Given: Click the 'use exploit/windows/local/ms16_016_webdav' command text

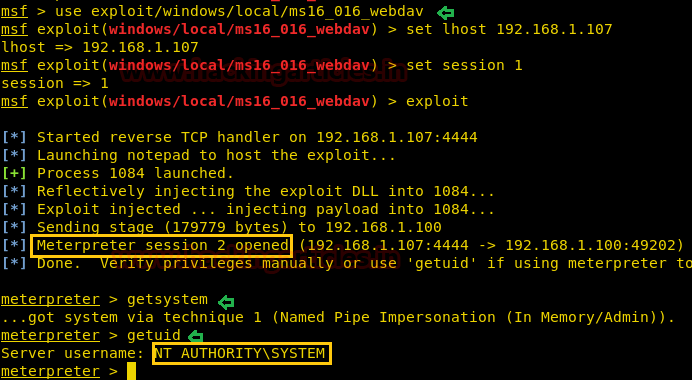Looking at the screenshot, I should tap(239, 12).
